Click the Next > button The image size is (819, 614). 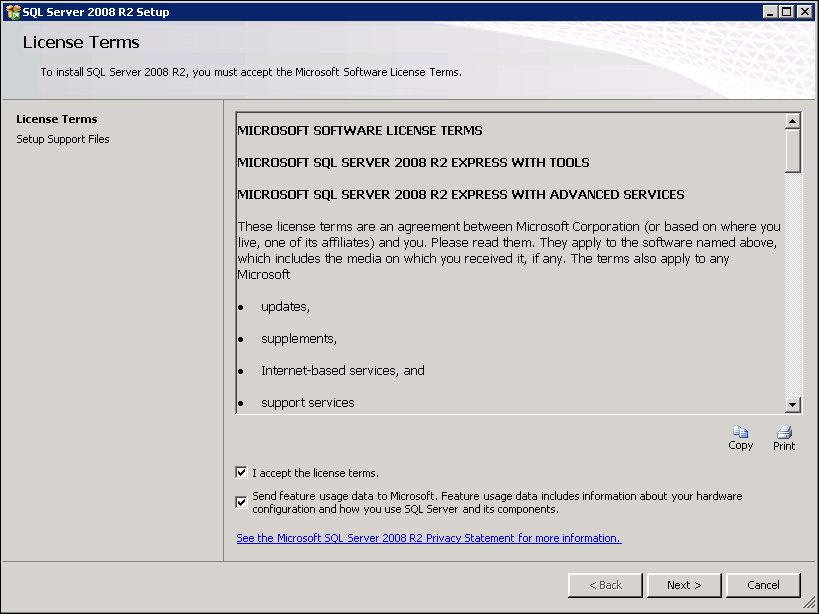coord(684,585)
